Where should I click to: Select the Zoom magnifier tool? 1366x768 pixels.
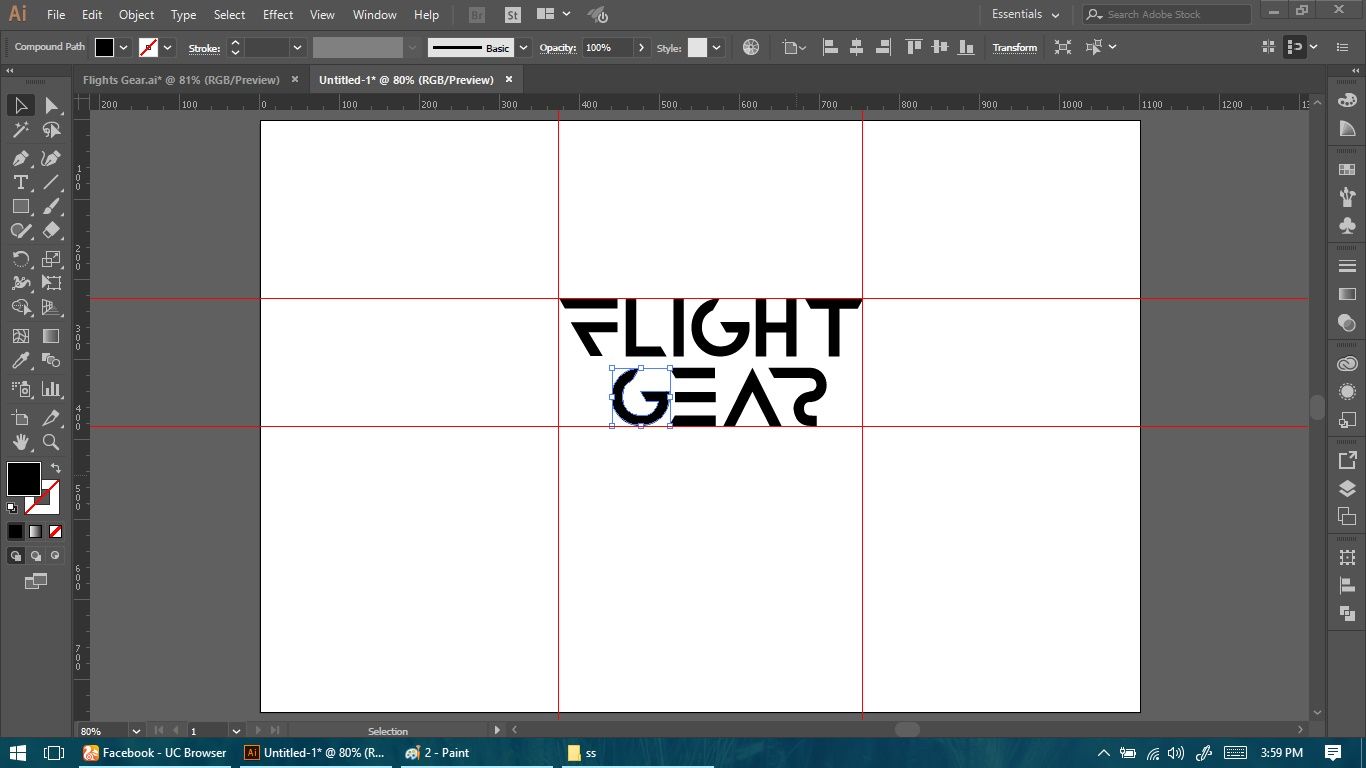click(x=51, y=442)
